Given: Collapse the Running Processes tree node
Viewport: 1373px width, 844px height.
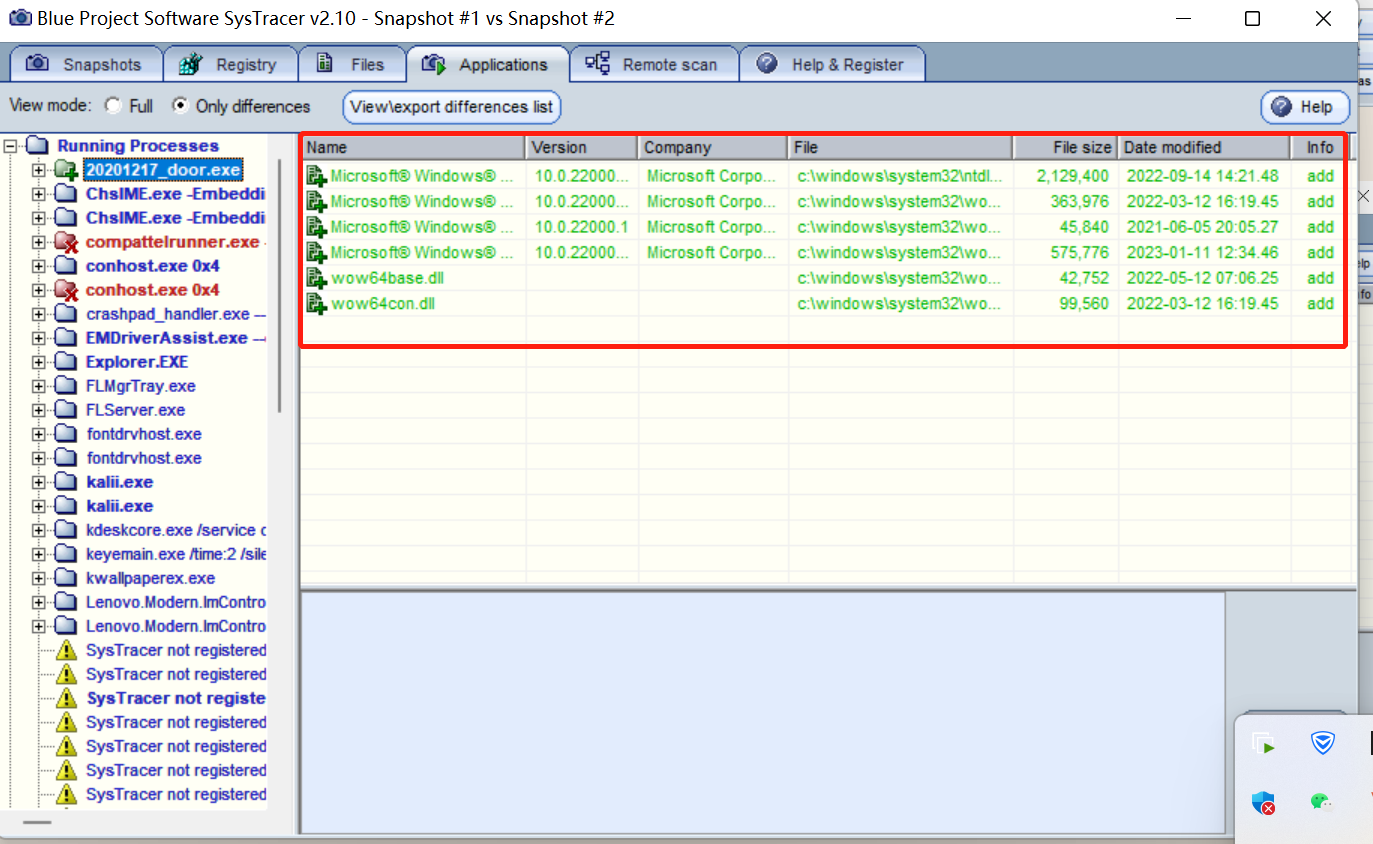Looking at the screenshot, I should pos(11,146).
